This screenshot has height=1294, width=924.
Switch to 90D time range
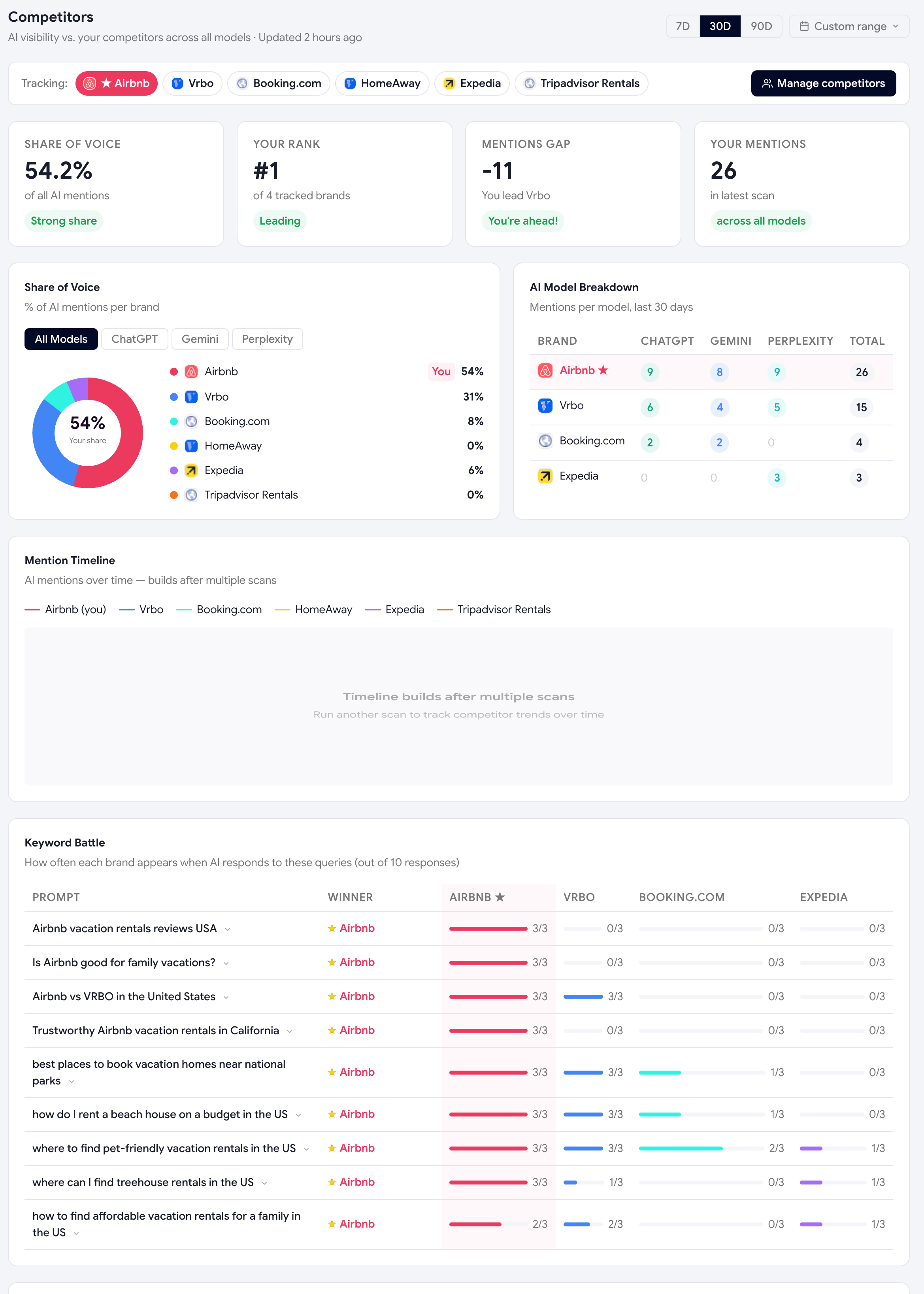coord(761,26)
